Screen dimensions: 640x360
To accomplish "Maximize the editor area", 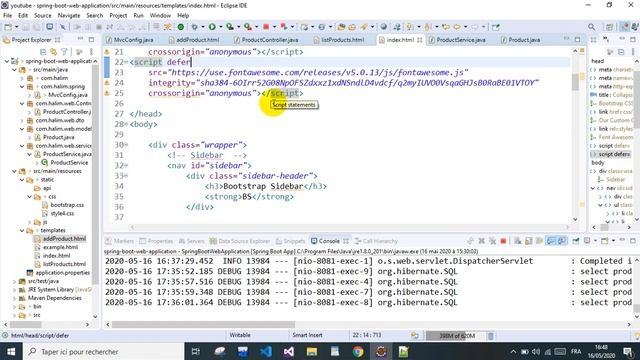I will point(577,40).
